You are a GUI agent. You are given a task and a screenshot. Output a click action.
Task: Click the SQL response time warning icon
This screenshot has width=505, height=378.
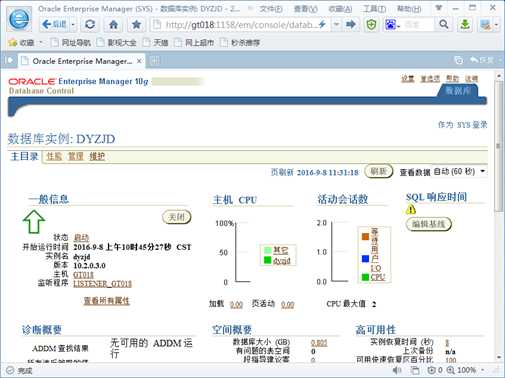click(411, 209)
